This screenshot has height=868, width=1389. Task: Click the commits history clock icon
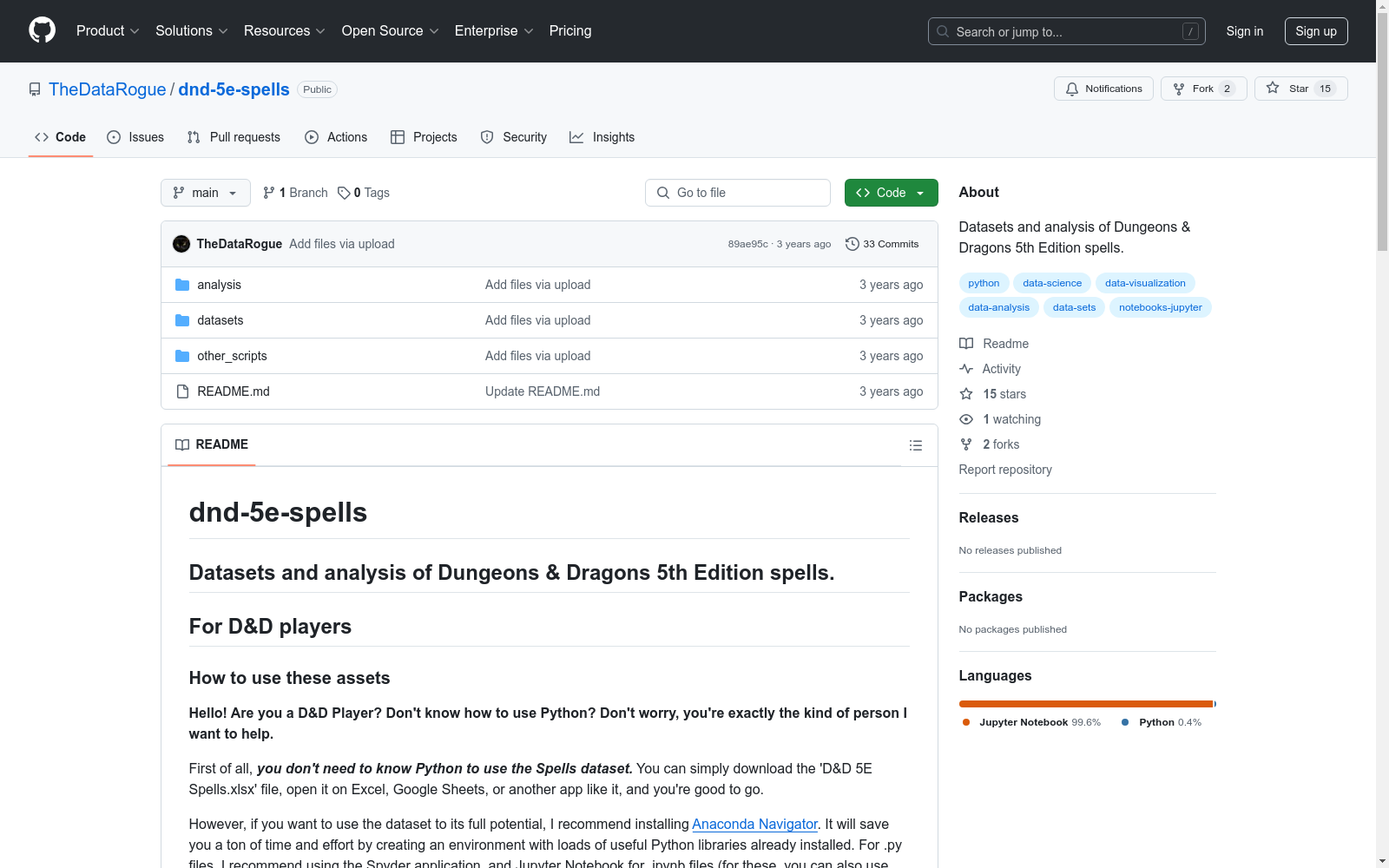852,244
